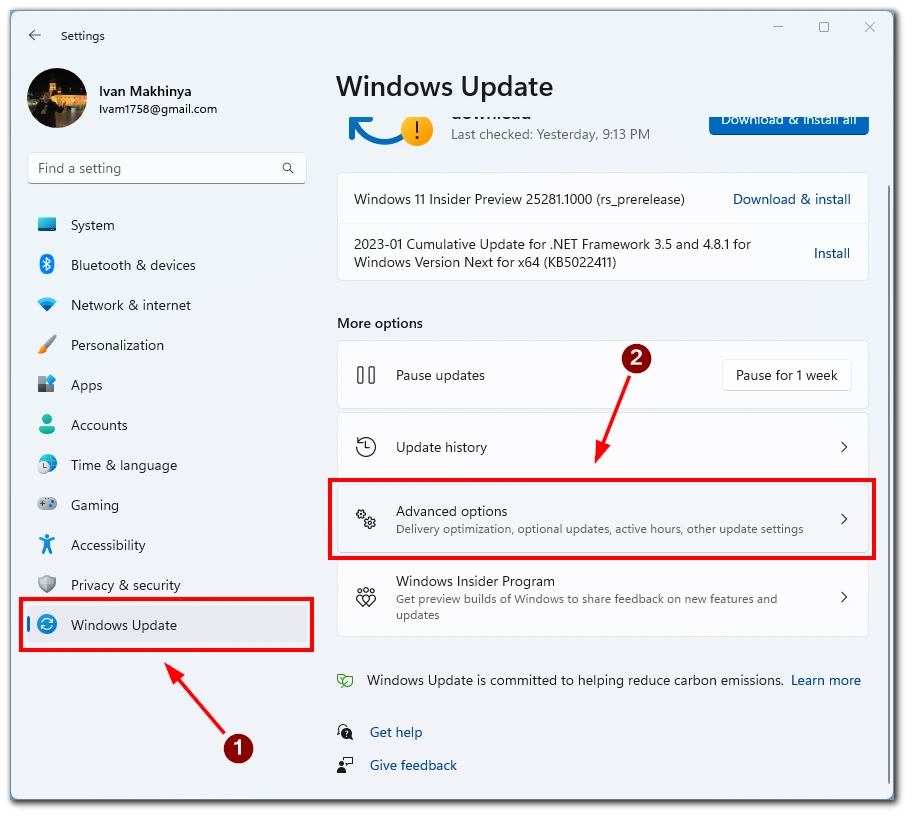
Task: Click the Windows Update sync icon
Action: coord(47,624)
